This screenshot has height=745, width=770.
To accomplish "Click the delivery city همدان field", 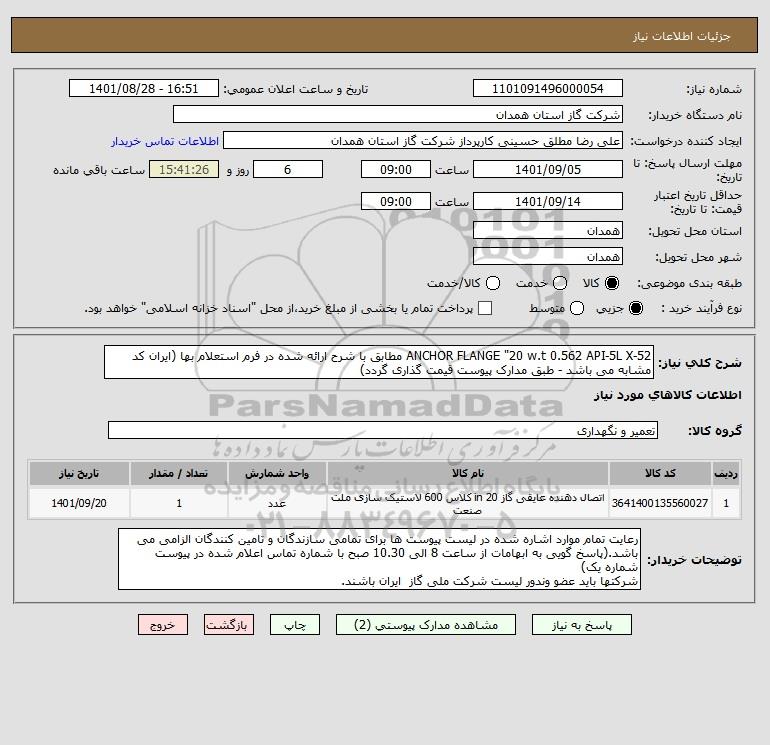I will (548, 256).
